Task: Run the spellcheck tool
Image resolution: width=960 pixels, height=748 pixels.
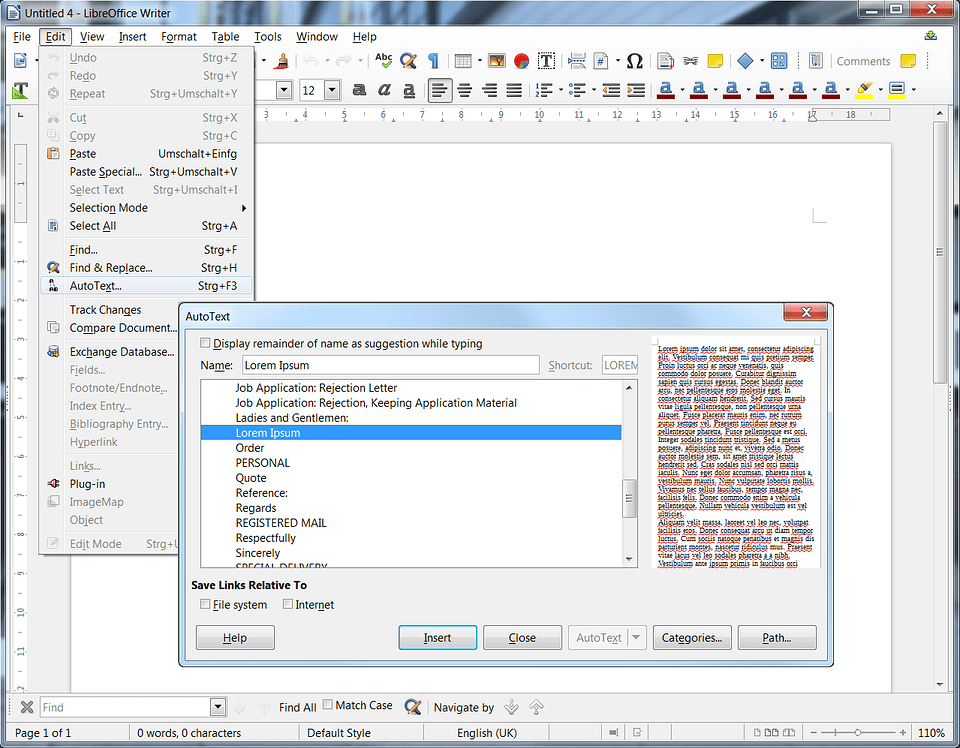Action: pos(383,61)
